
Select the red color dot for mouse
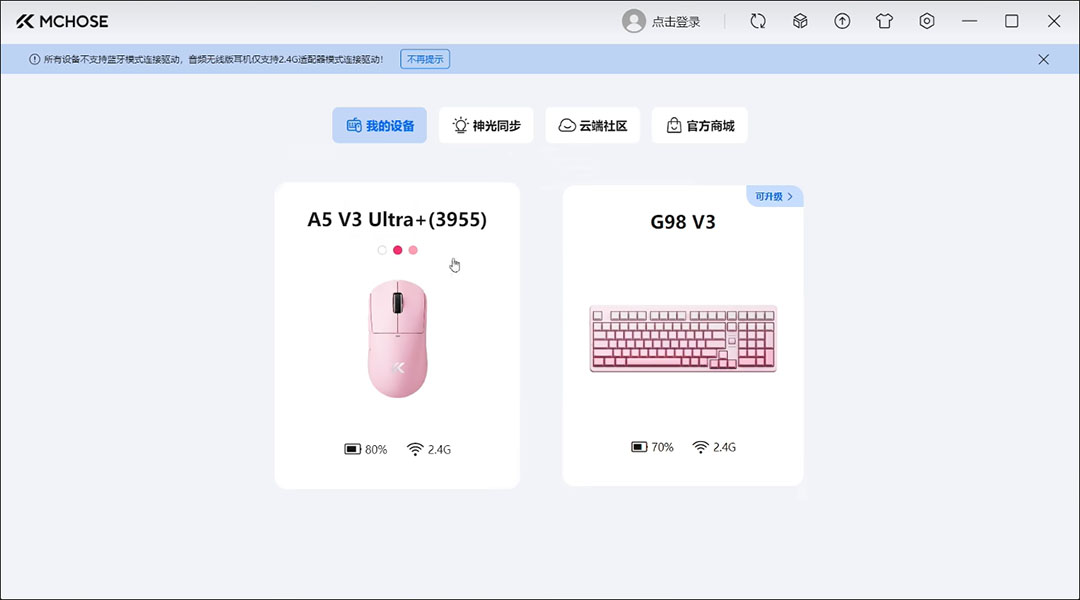pos(397,250)
